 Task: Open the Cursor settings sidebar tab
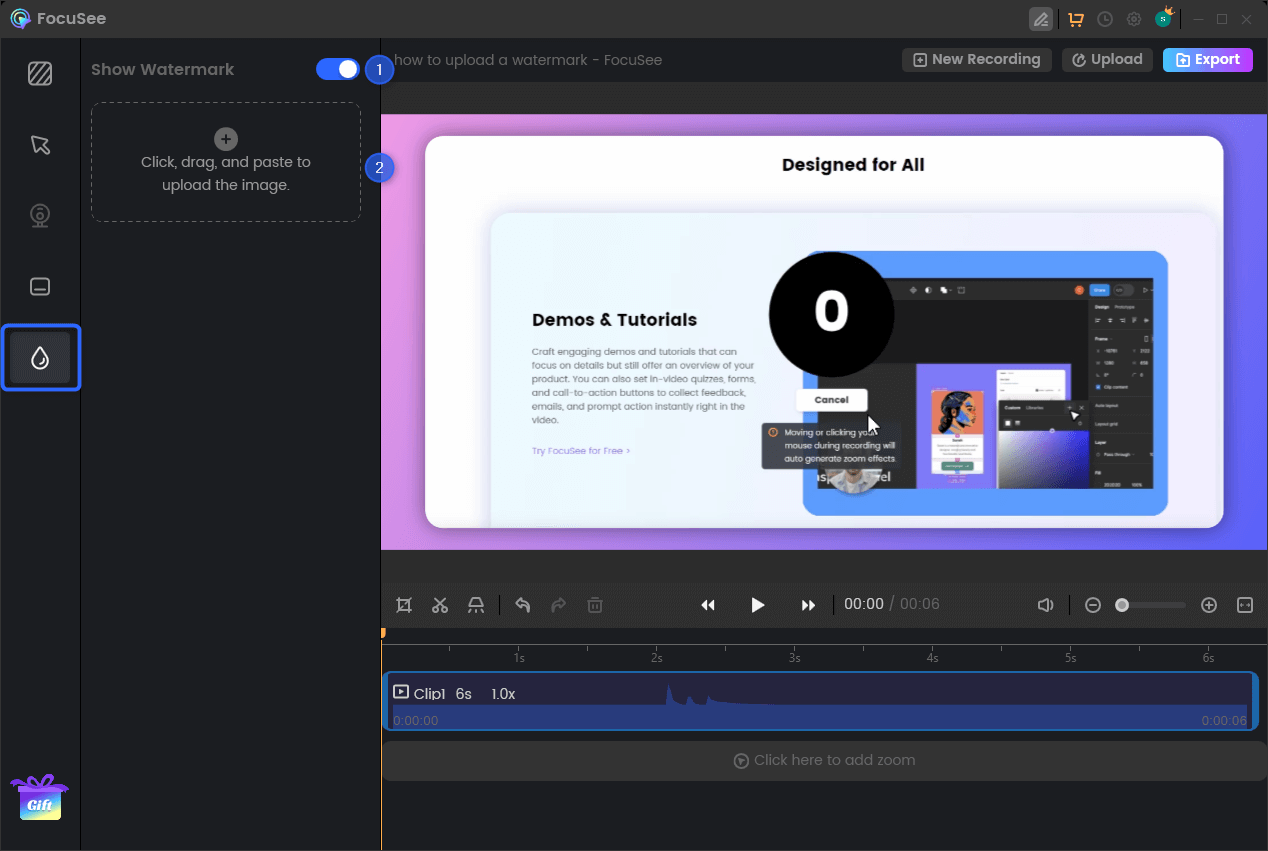40,145
